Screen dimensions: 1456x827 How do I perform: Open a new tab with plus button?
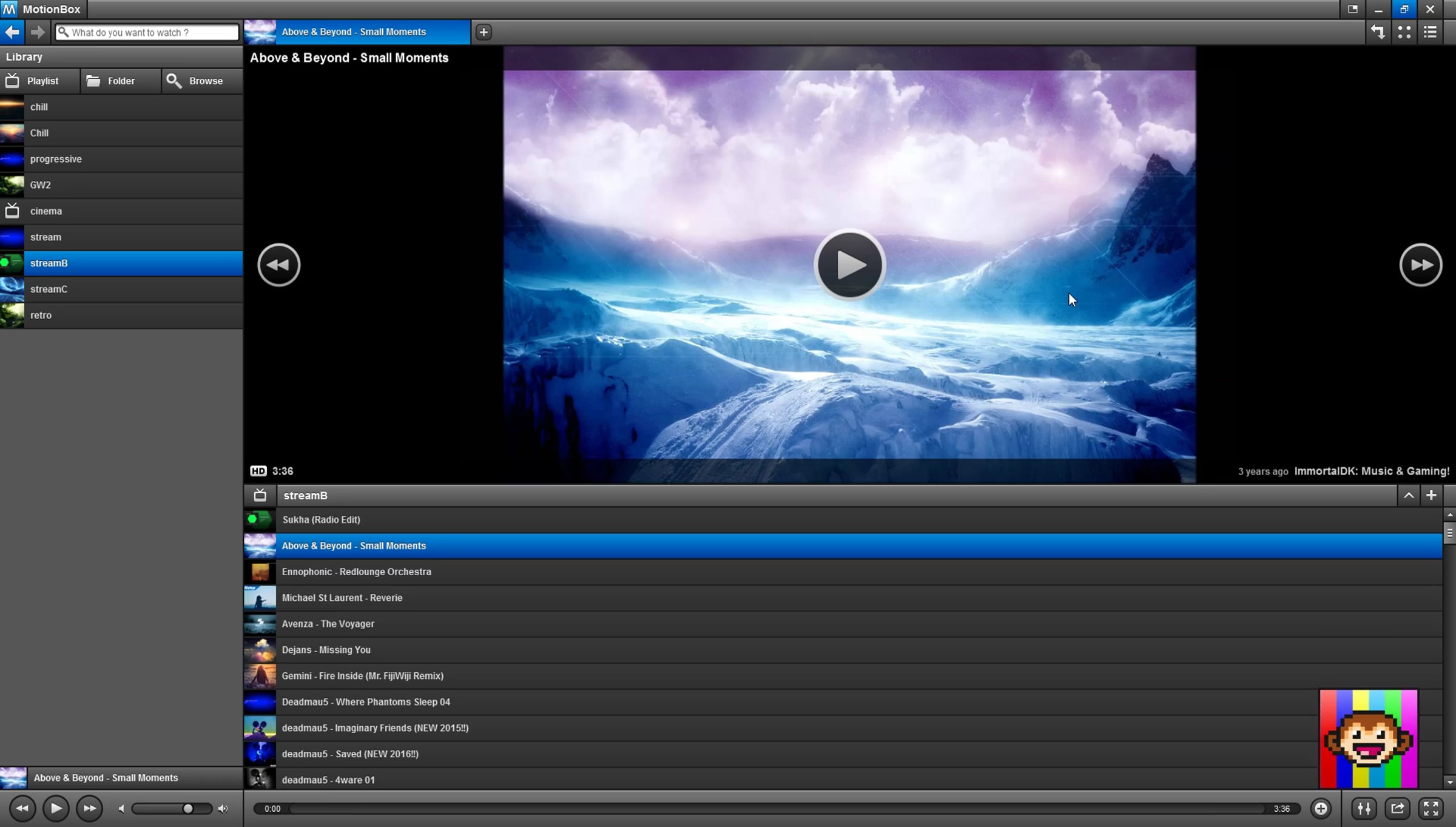coord(483,32)
